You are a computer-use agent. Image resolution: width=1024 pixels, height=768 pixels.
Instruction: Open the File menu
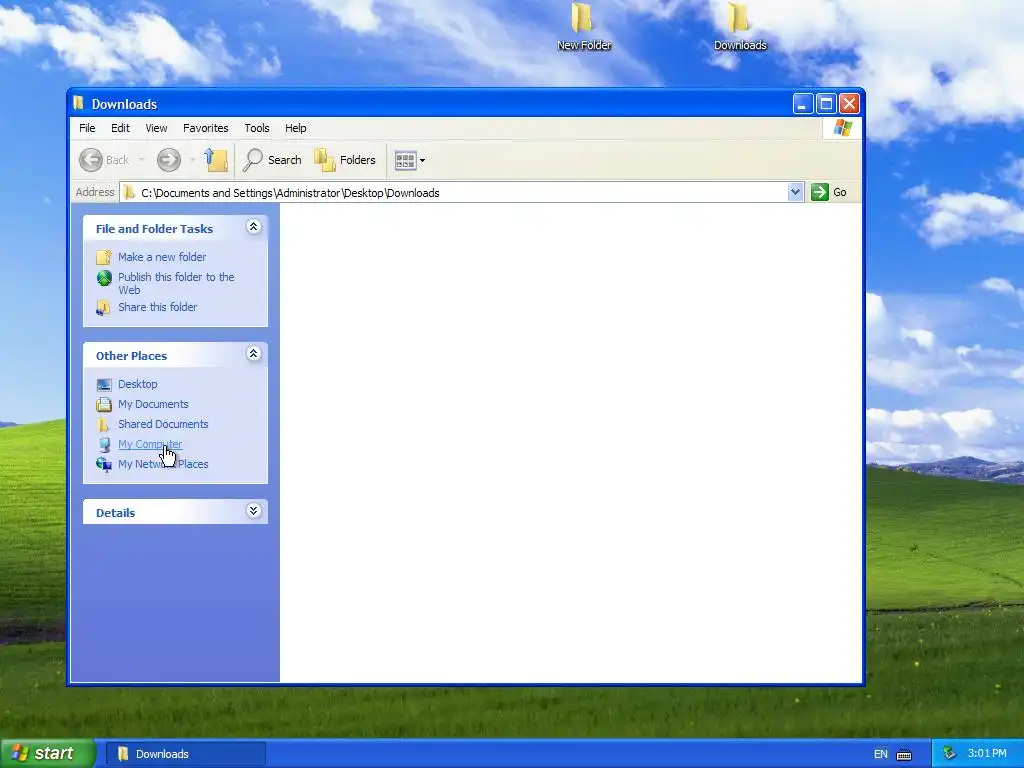coord(87,128)
